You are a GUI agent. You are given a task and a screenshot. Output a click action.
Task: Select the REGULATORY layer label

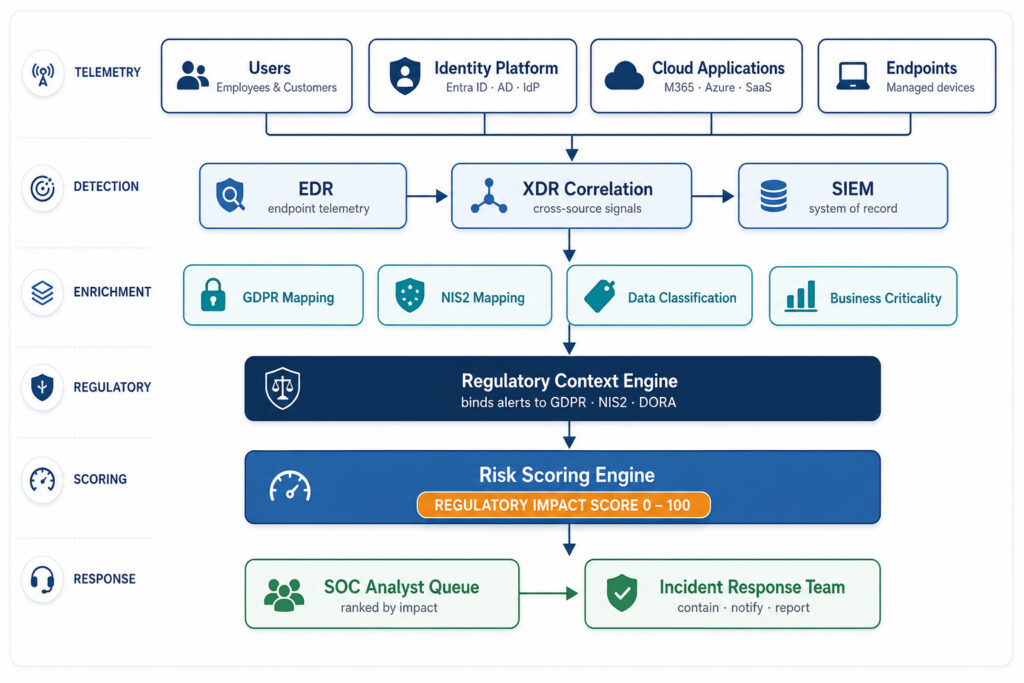point(112,387)
